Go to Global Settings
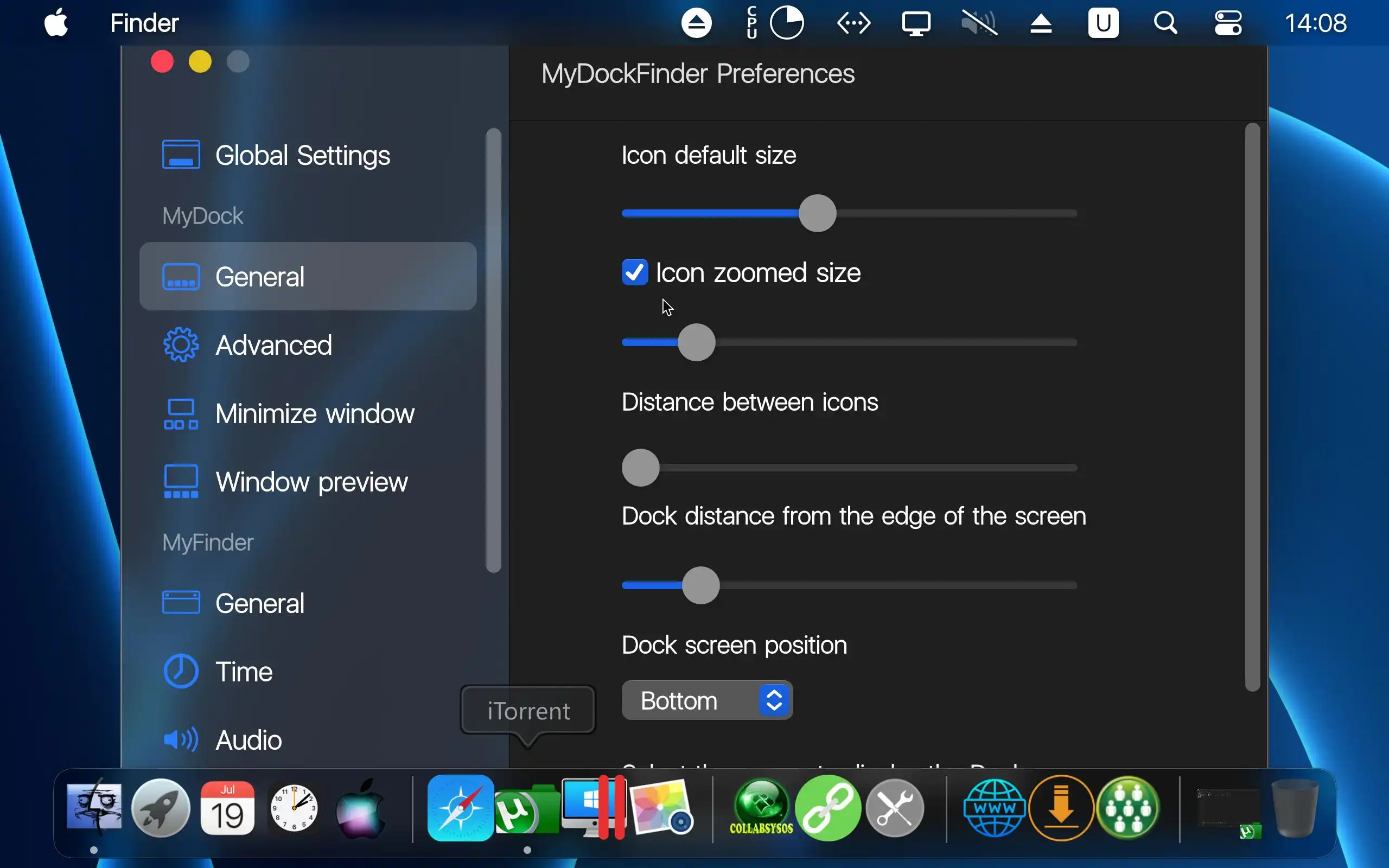 pyautogui.click(x=302, y=155)
